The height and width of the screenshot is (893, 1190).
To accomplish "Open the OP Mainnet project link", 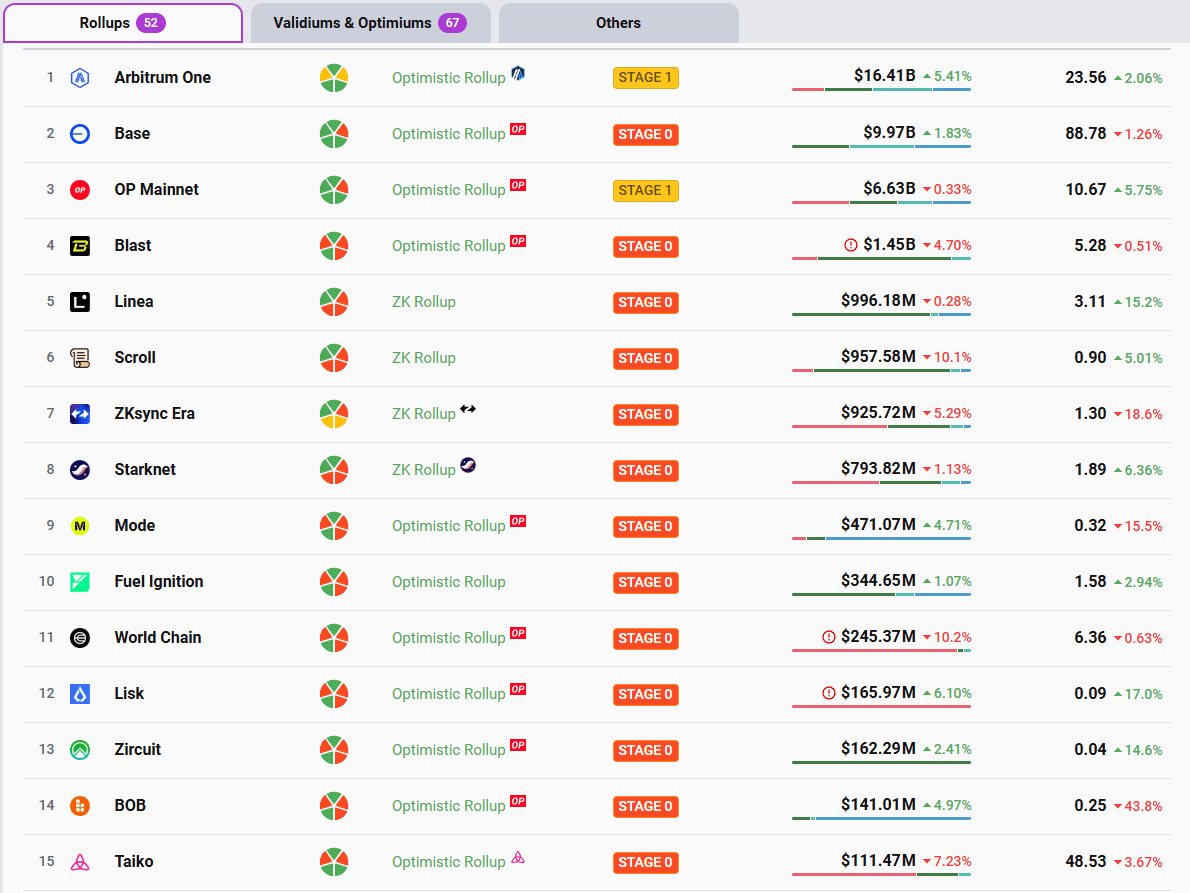I will tap(156, 190).
